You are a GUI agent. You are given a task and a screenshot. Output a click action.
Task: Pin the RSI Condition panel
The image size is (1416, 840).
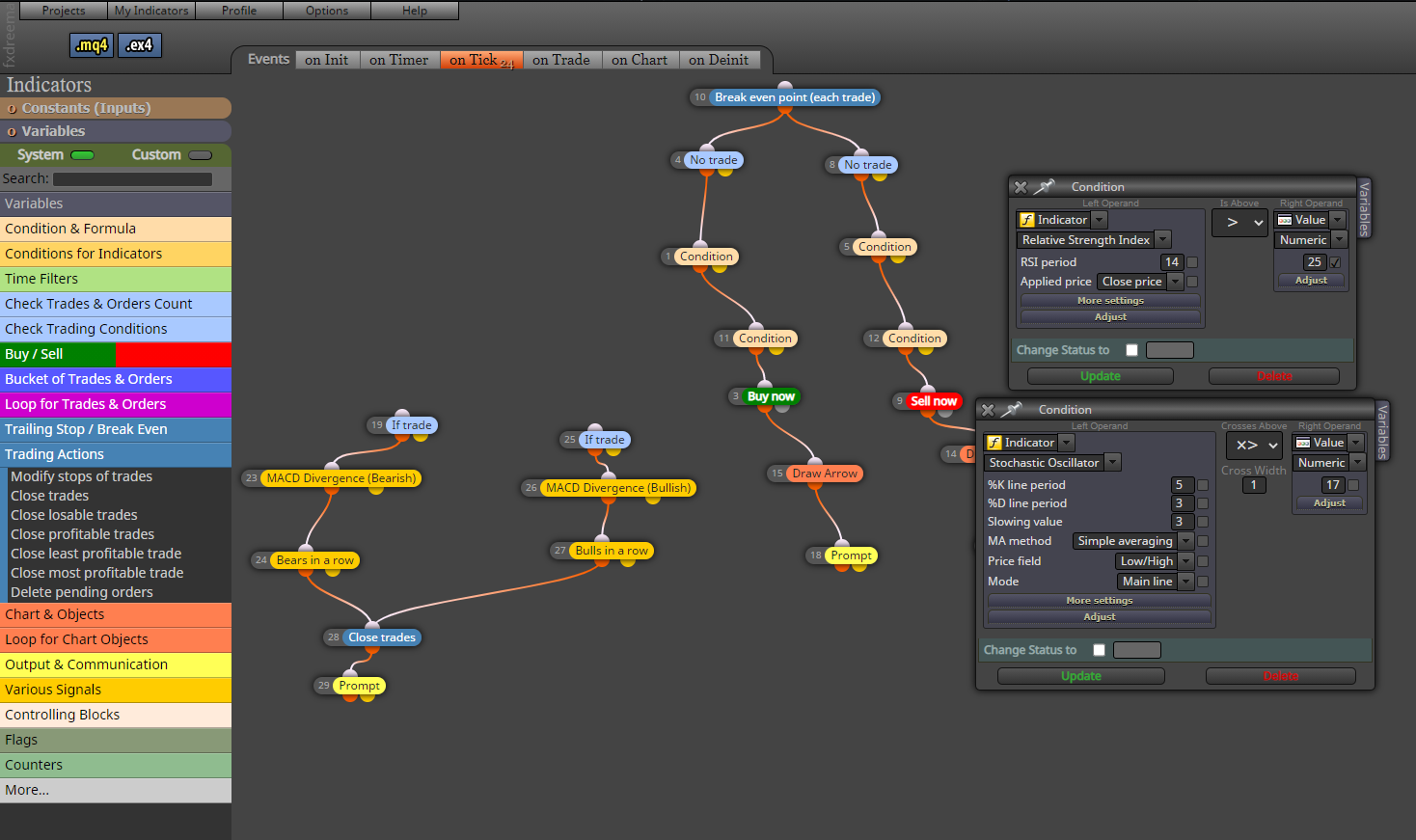click(1045, 187)
